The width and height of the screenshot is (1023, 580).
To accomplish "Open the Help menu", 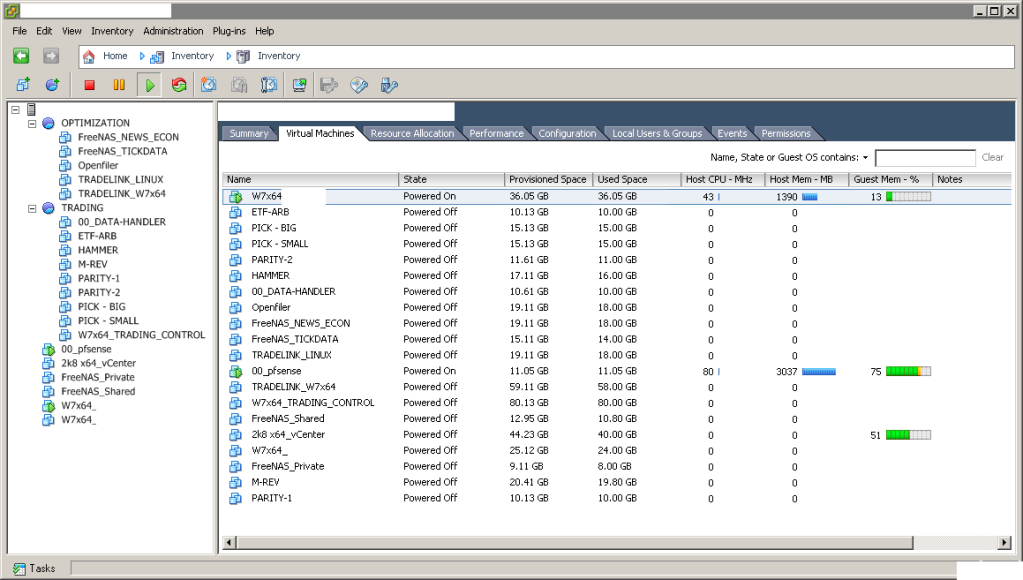I will 264,31.
